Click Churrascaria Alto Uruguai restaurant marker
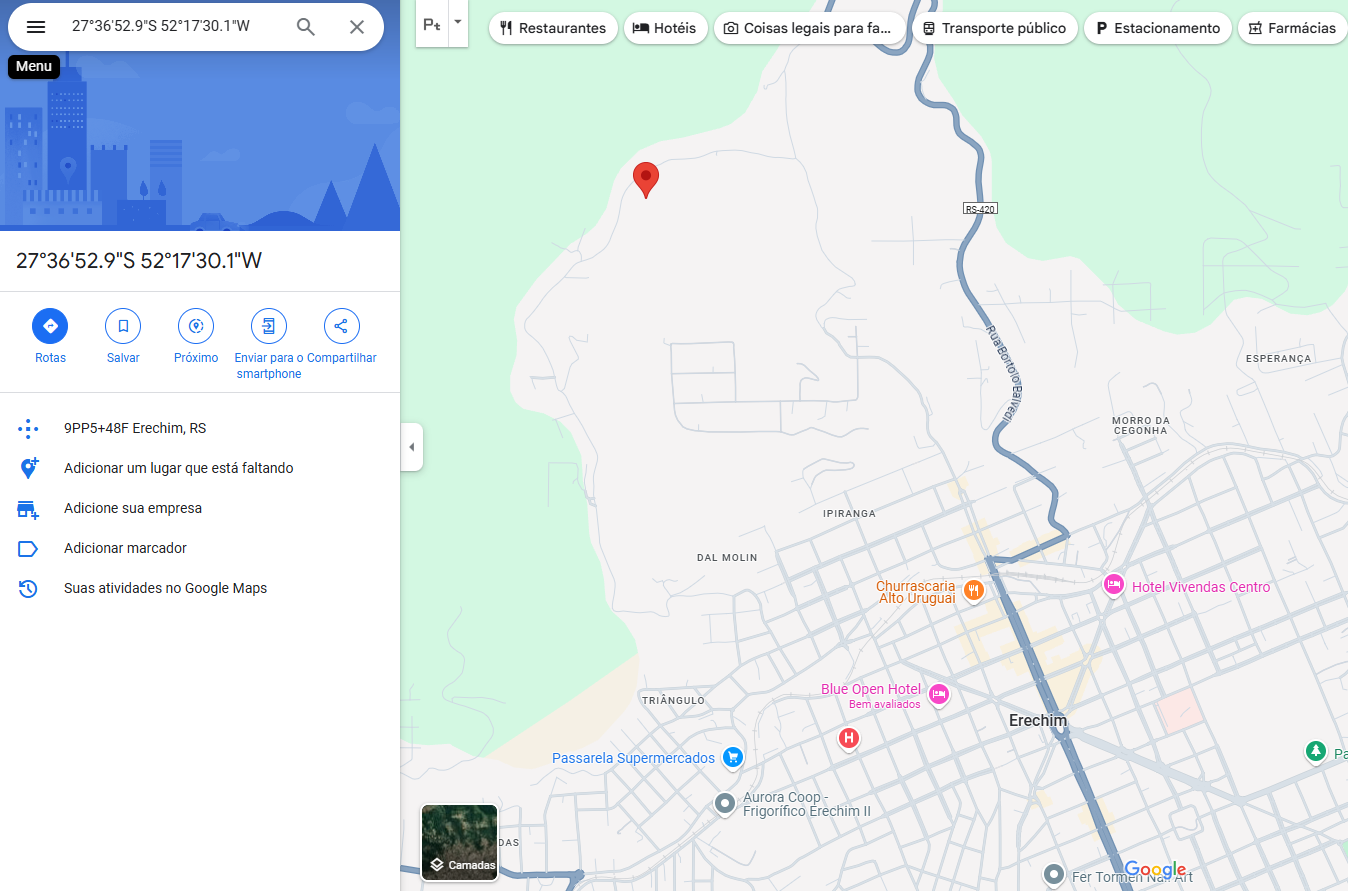This screenshot has width=1348, height=891. pos(974,590)
